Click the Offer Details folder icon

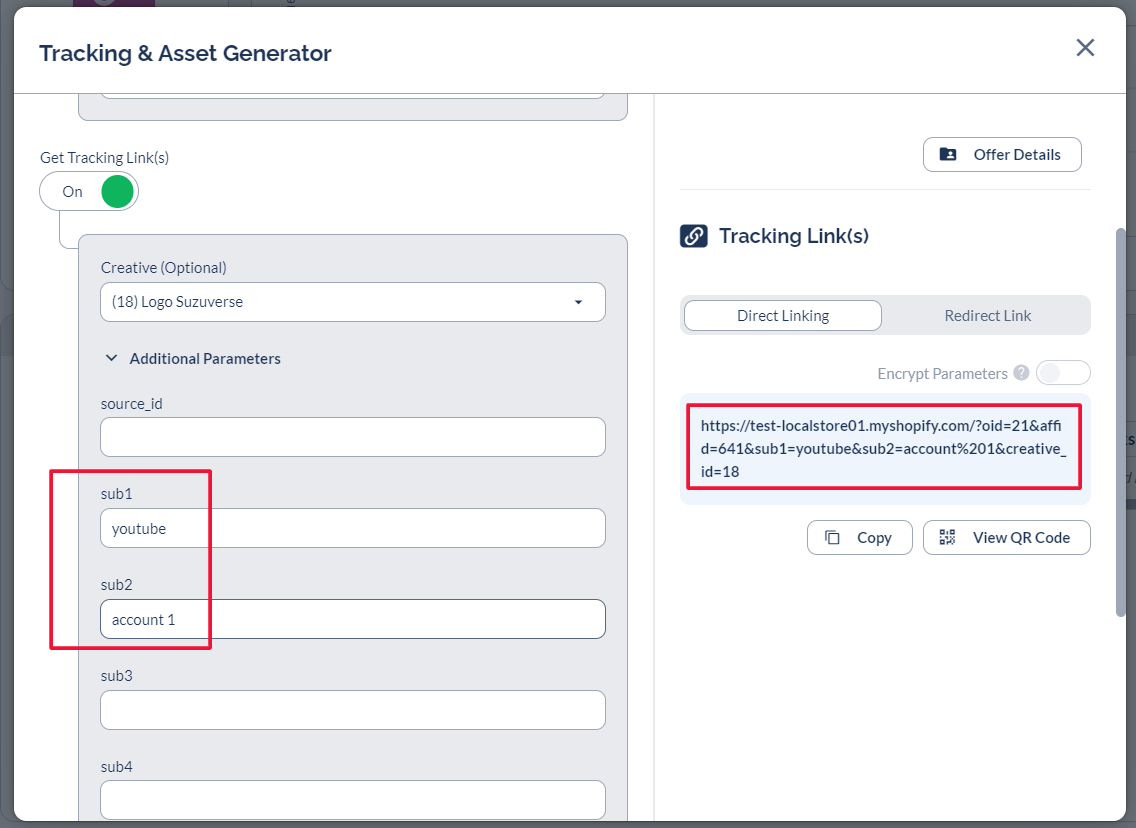(x=948, y=155)
